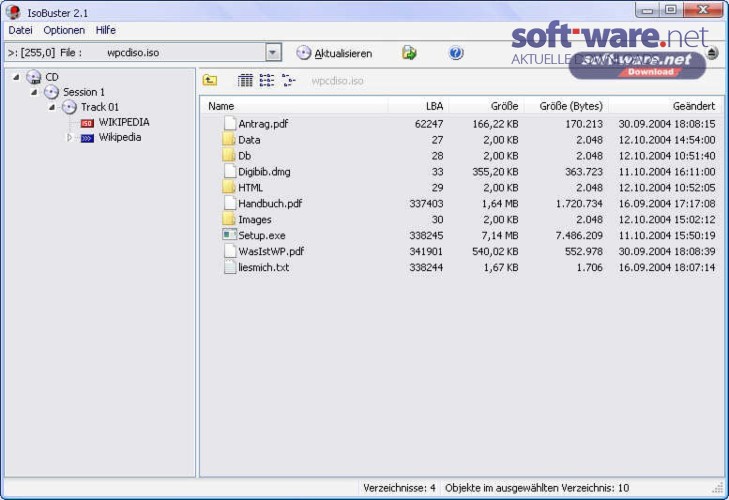Sort by the Geändert column header
The width and height of the screenshot is (729, 500).
665,106
